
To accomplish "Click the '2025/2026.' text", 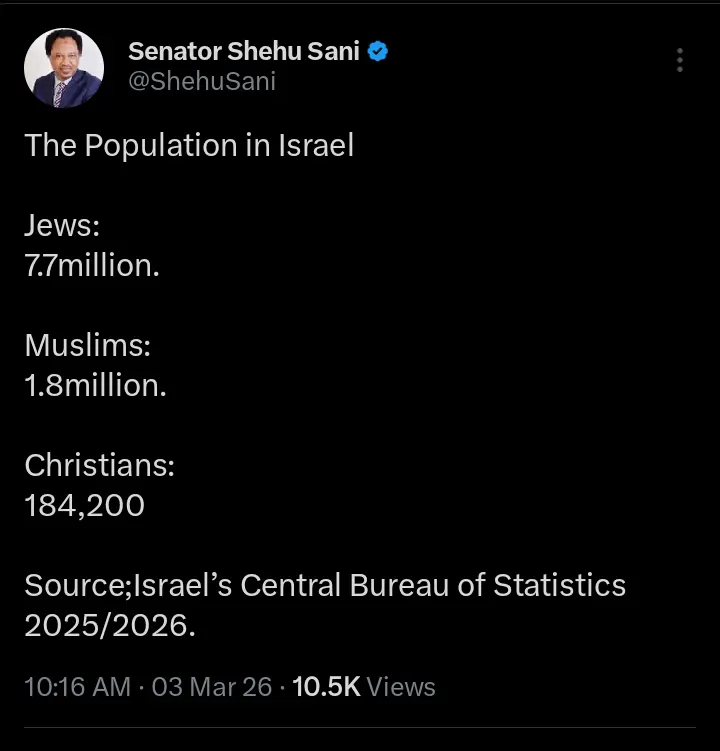I will 110,626.
